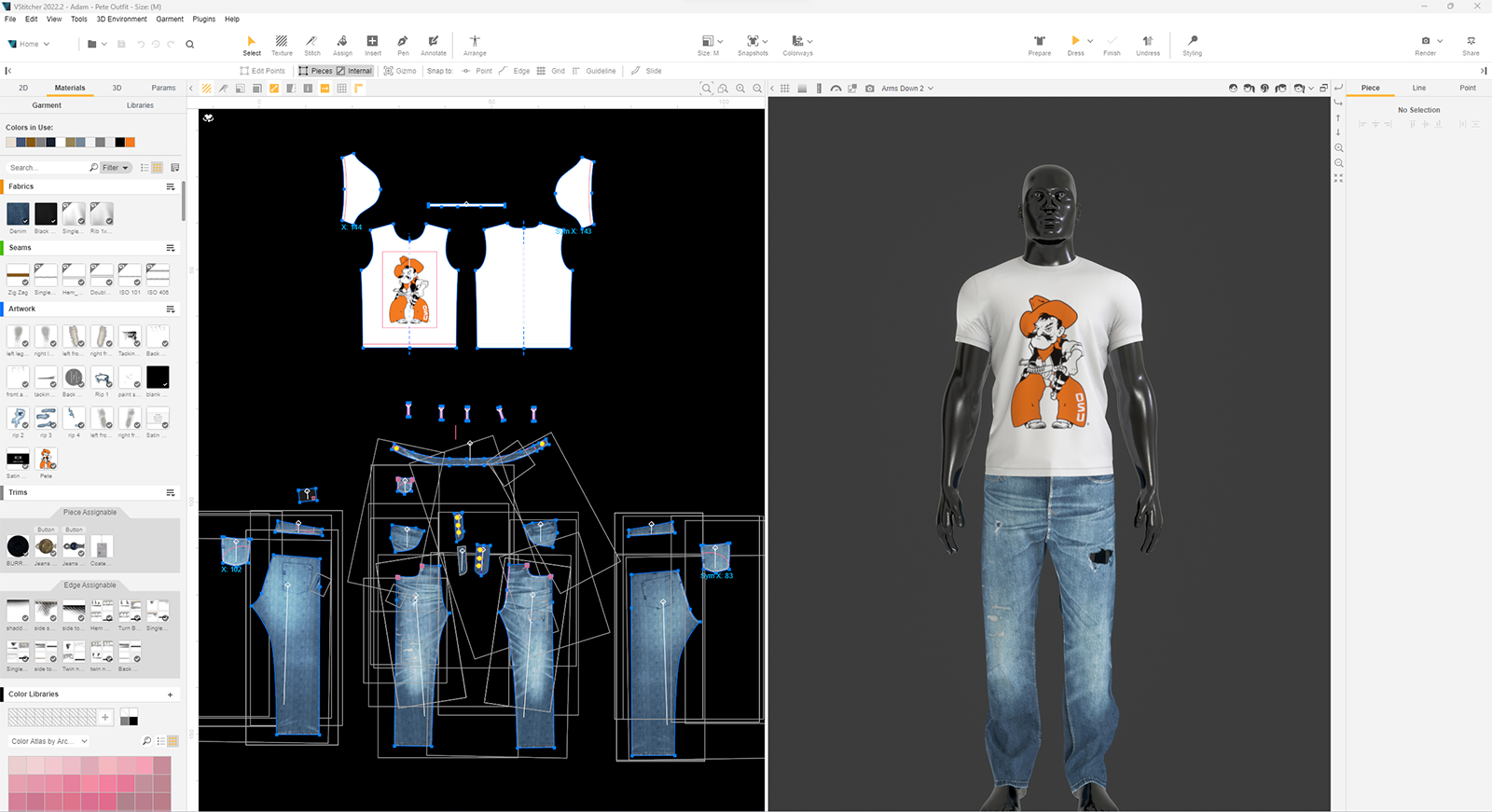Open the Filter dropdown in materials
This screenshot has width=1492, height=812.
[x=116, y=168]
